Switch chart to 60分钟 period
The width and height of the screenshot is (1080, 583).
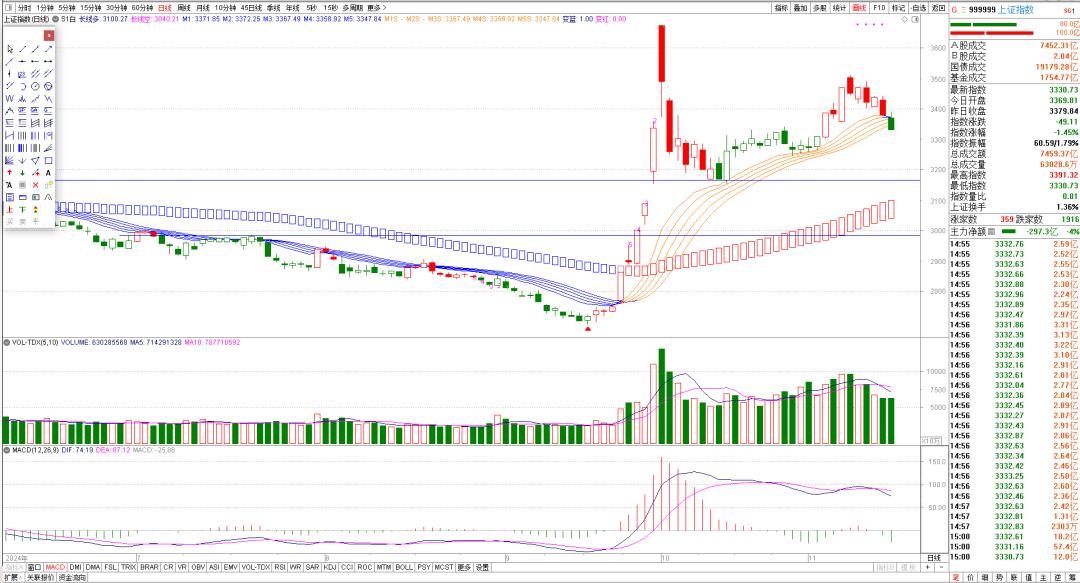point(142,8)
